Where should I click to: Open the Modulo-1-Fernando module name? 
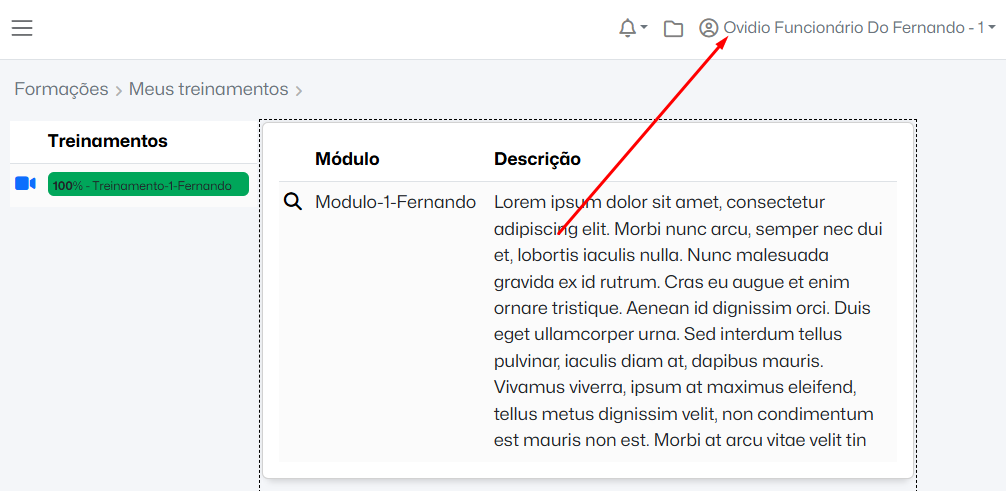[395, 202]
